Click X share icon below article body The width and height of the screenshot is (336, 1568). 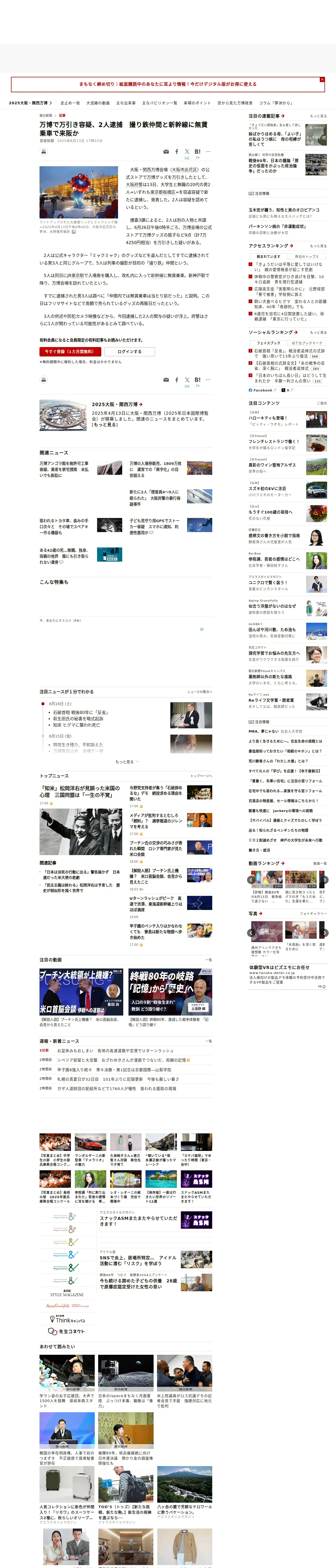click(x=187, y=379)
